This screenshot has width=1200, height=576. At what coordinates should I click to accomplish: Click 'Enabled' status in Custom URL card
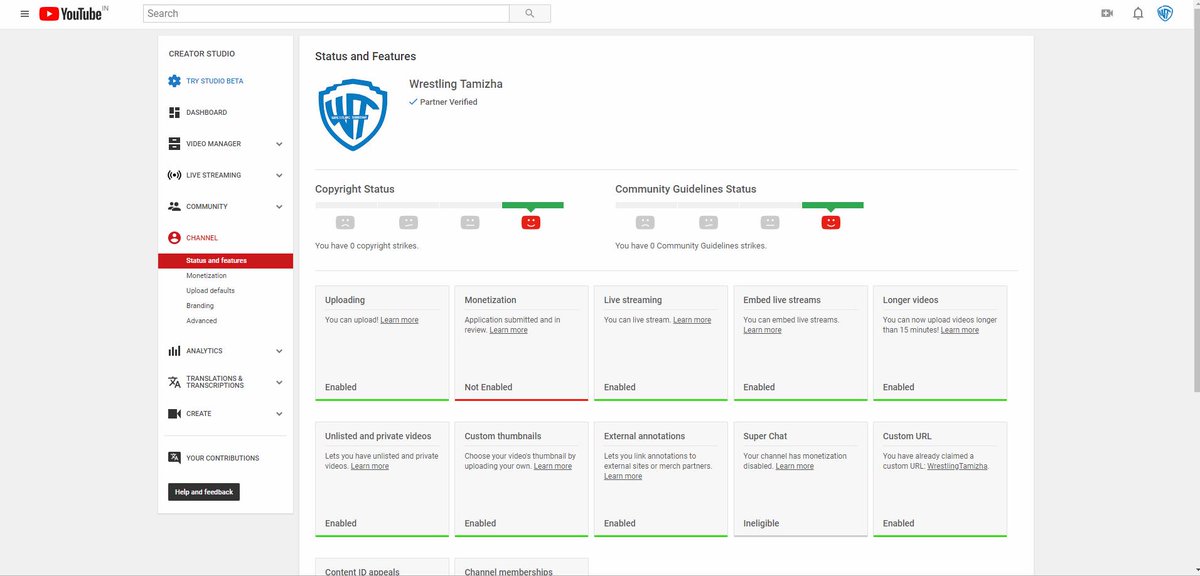(898, 523)
